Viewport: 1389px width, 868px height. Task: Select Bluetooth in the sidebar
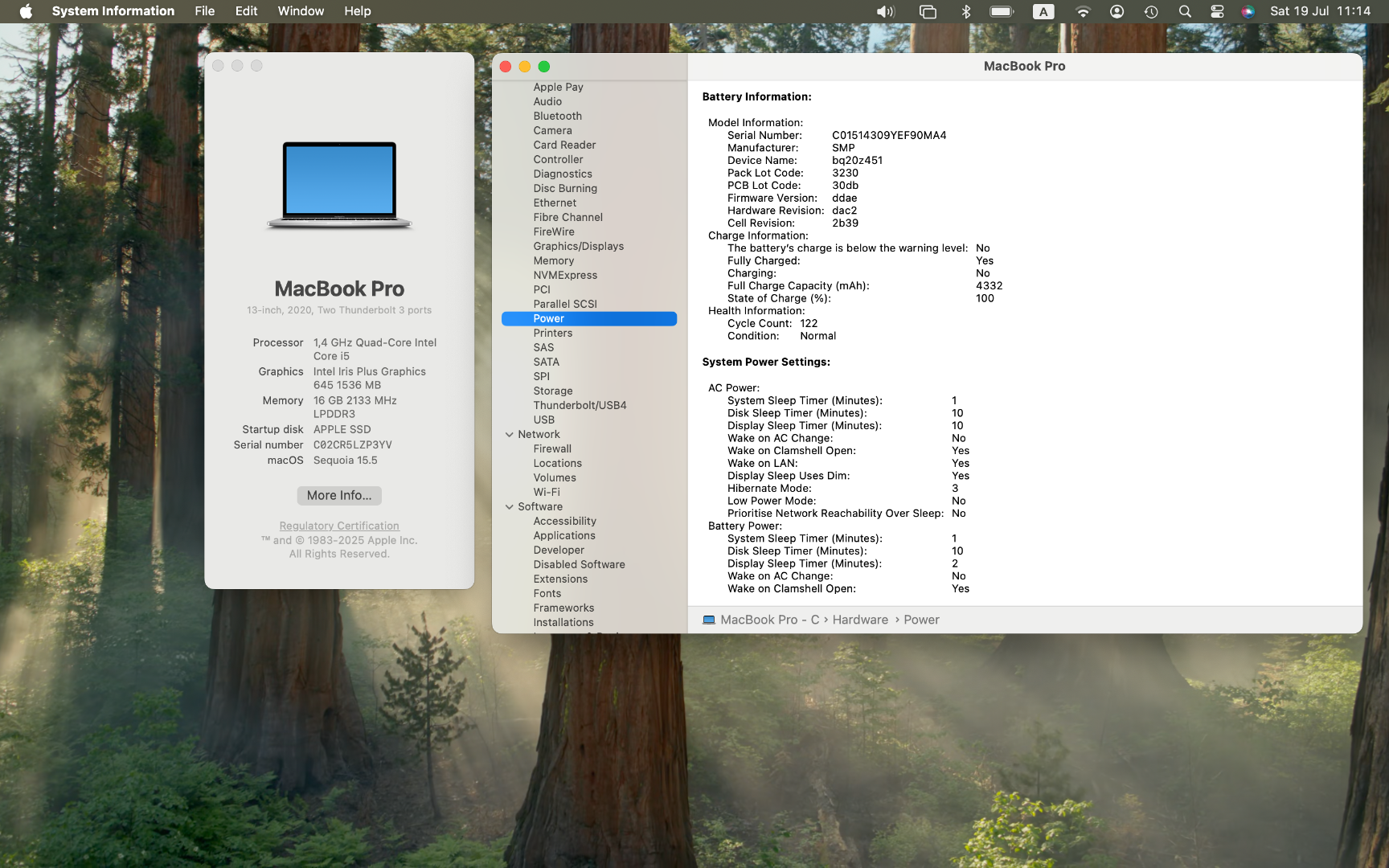point(557,116)
